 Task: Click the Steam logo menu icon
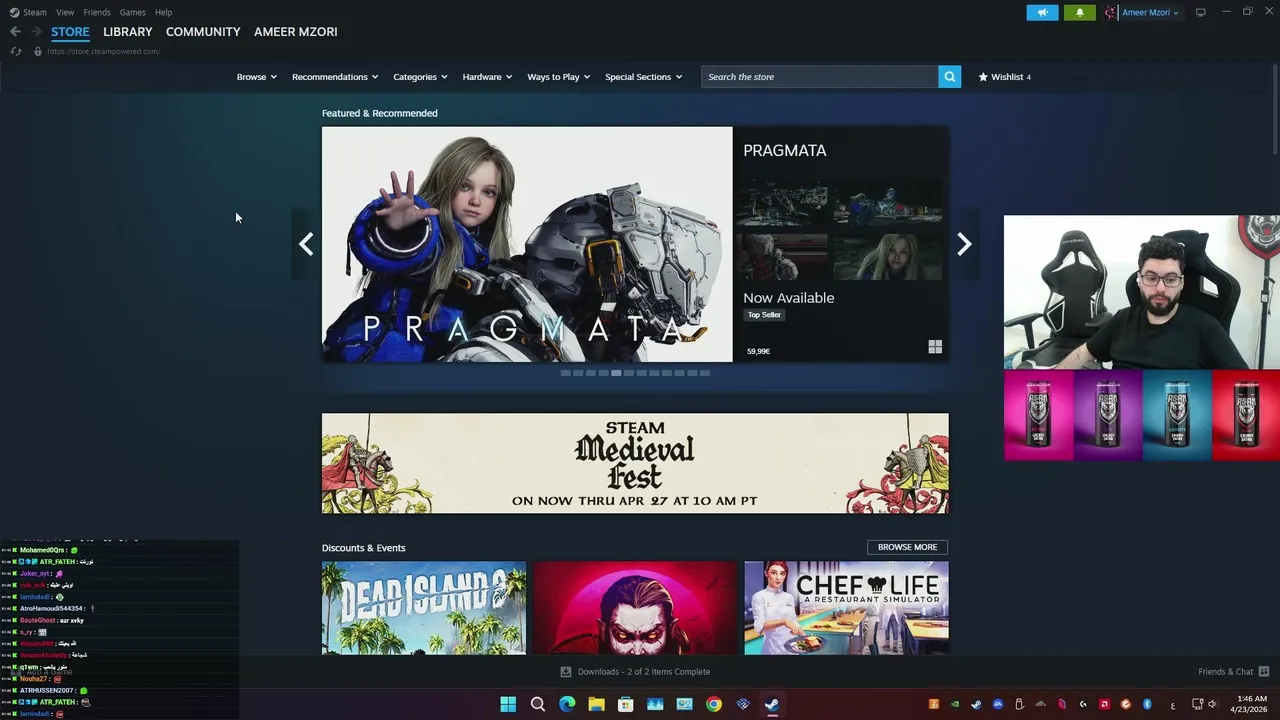[14, 12]
